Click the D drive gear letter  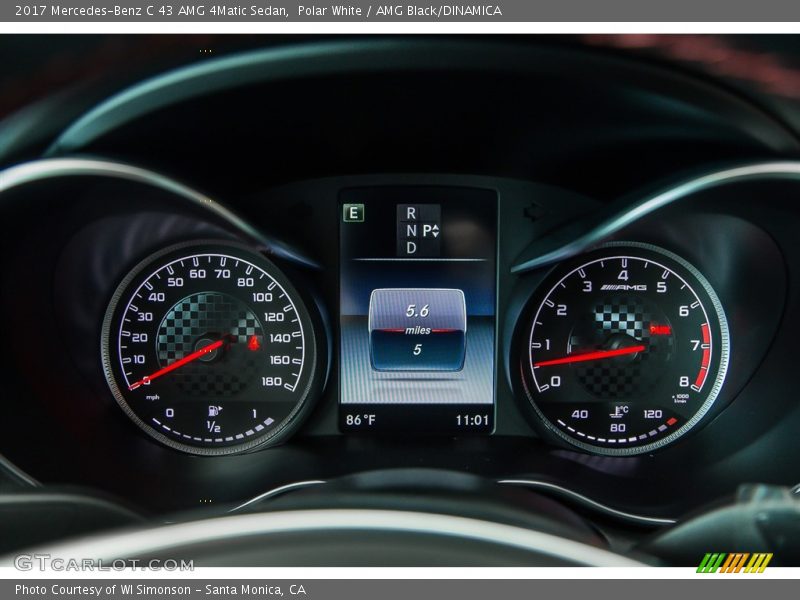411,248
